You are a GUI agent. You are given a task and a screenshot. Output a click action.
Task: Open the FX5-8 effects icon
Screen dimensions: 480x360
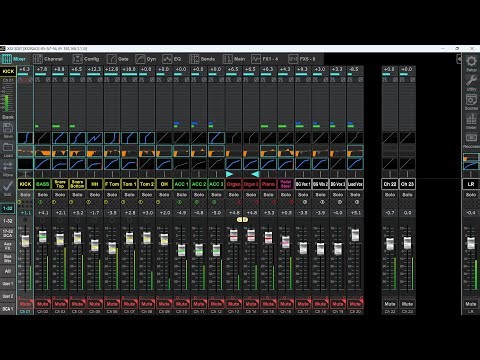293,59
